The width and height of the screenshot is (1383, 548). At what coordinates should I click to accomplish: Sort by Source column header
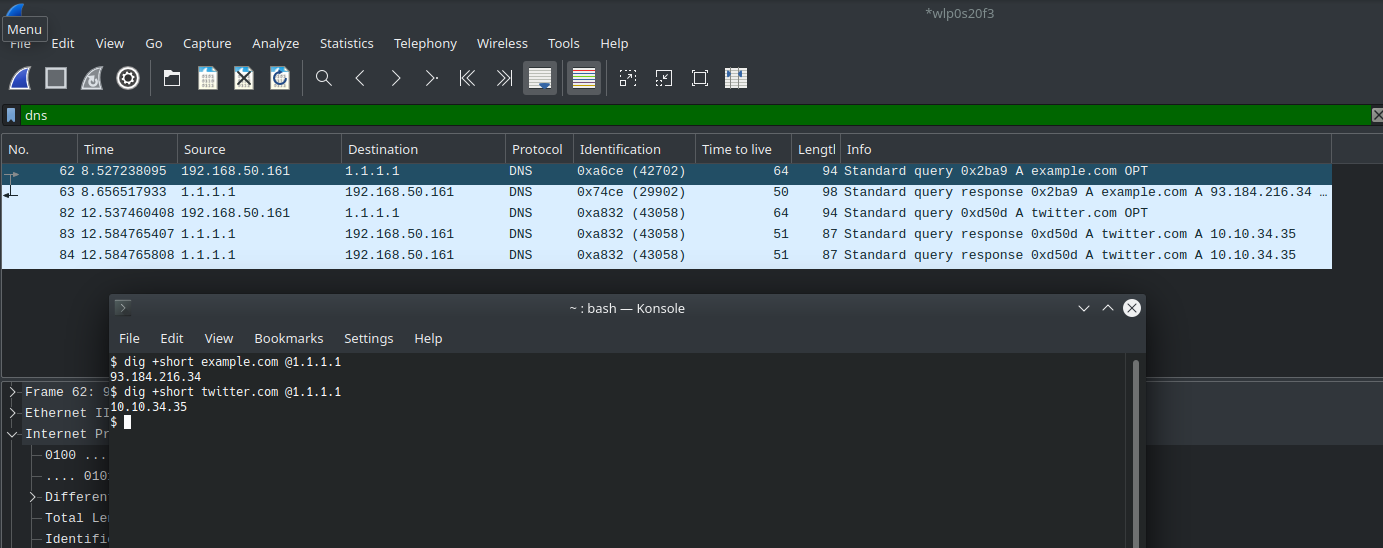259,149
